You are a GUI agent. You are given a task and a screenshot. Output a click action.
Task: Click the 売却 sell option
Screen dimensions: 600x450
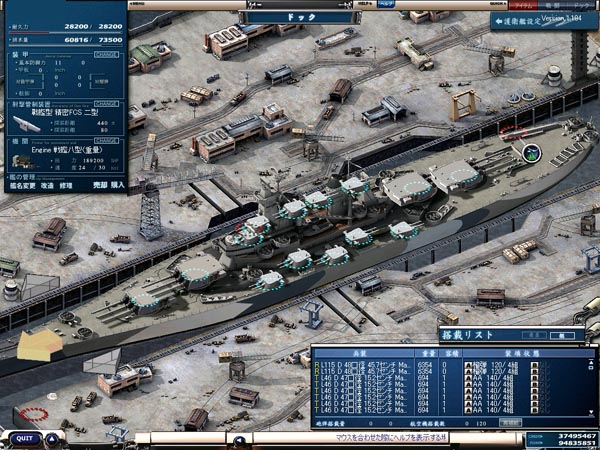99,185
